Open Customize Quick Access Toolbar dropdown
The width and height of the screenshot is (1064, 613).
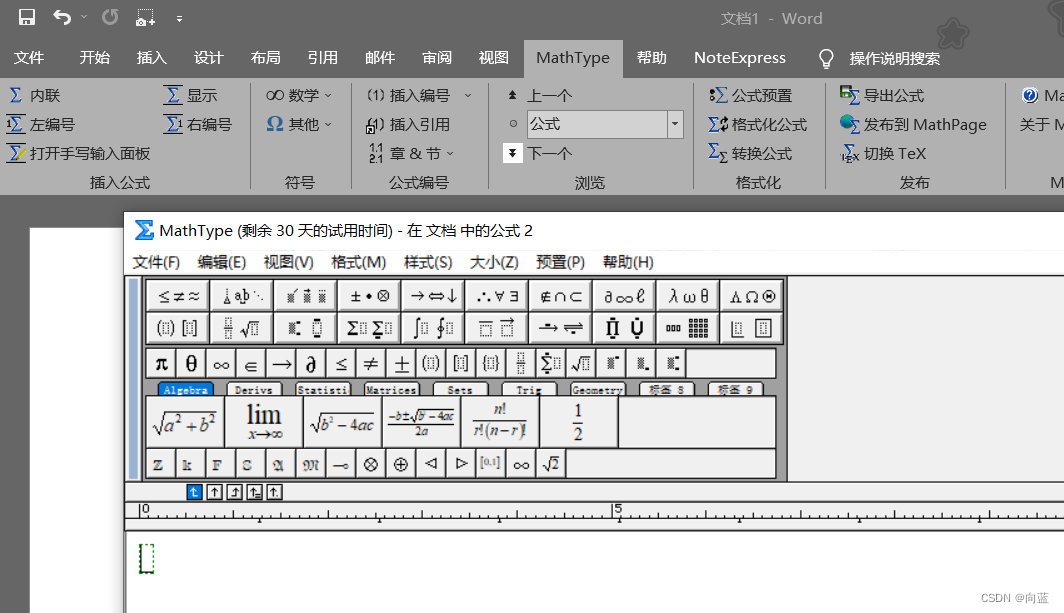[179, 19]
